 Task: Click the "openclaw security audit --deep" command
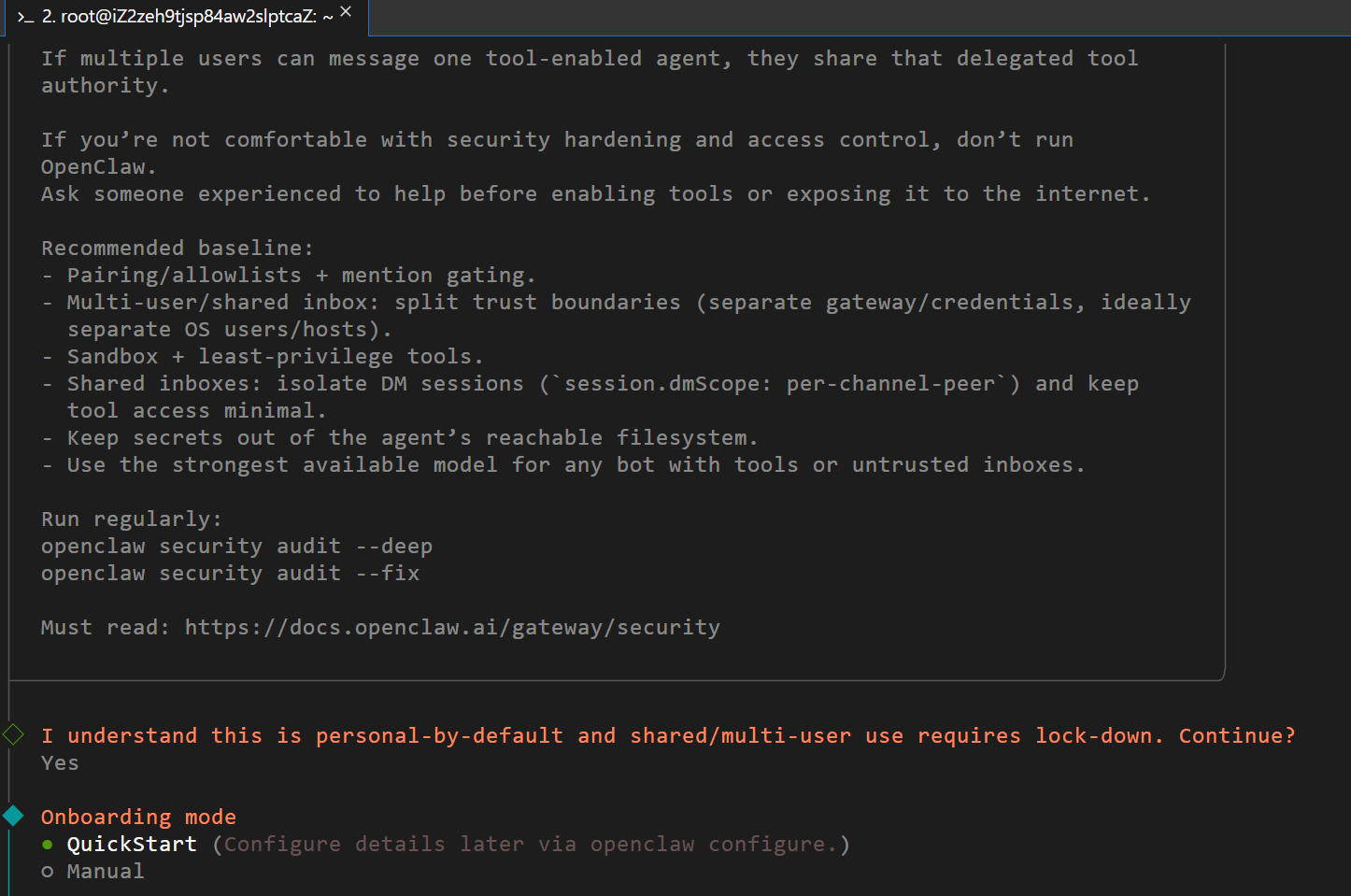click(236, 547)
